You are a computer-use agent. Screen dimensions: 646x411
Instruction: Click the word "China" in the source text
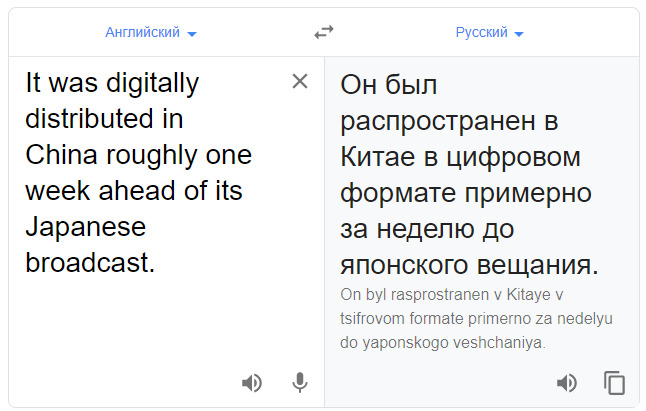click(x=60, y=155)
